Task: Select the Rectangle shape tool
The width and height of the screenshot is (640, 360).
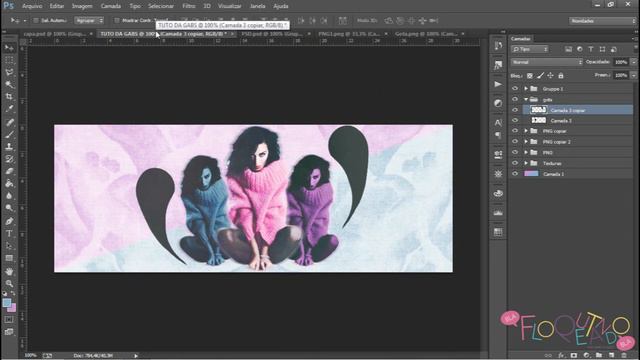Action: (9, 258)
